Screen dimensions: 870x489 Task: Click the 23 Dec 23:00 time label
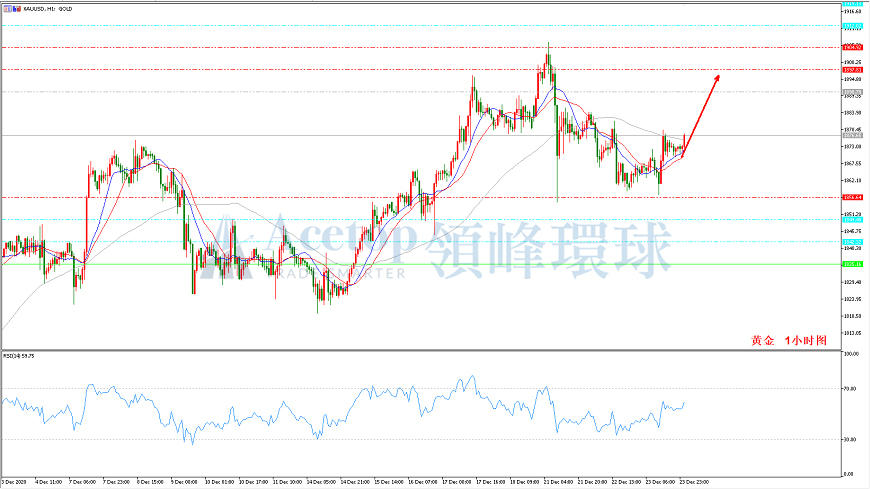[694, 482]
